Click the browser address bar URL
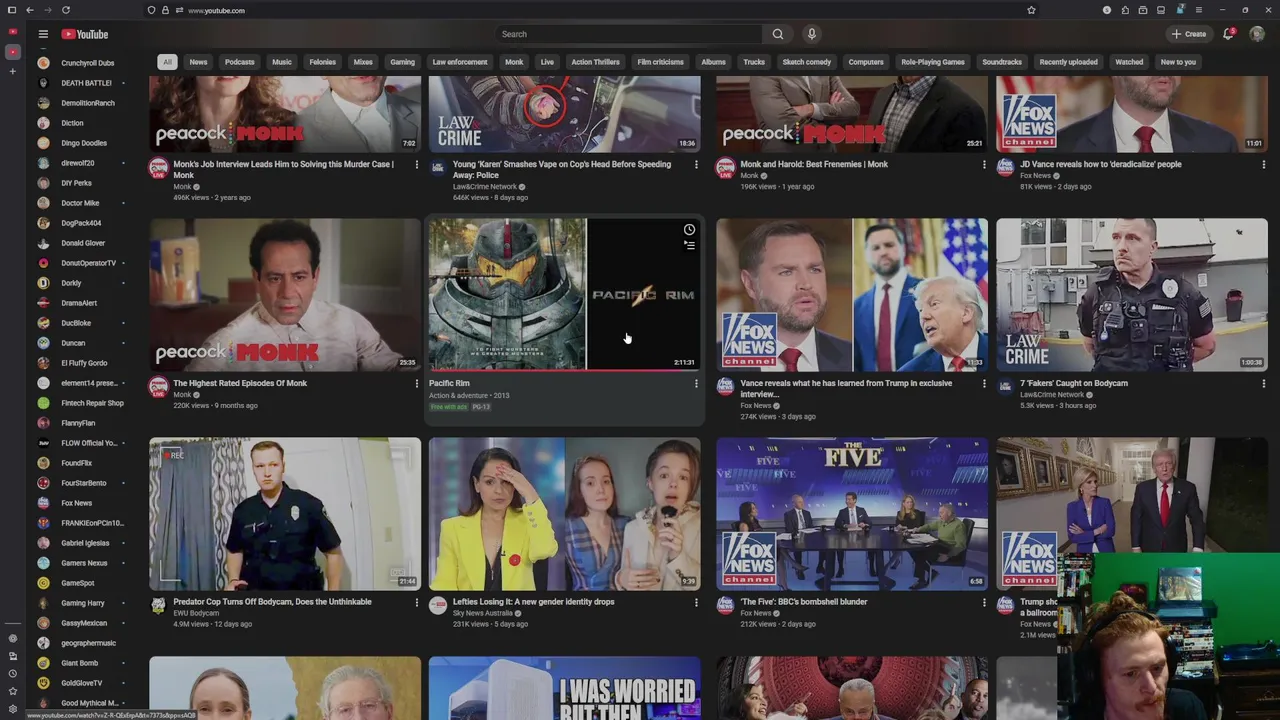 pyautogui.click(x=216, y=10)
